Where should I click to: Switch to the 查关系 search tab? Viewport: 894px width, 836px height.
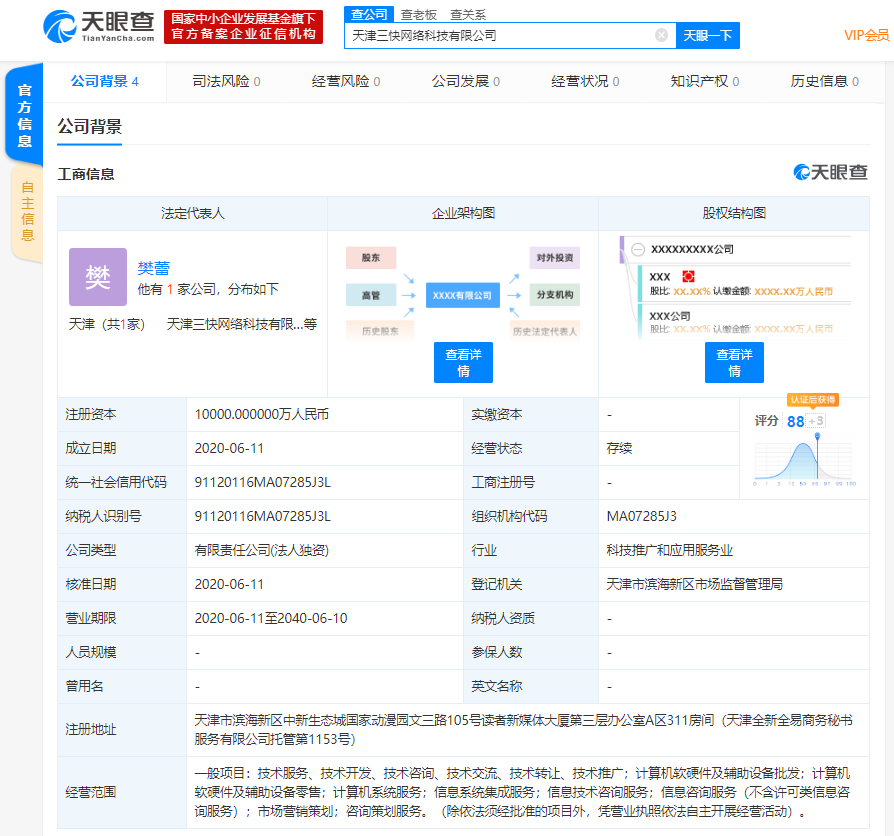click(x=470, y=12)
